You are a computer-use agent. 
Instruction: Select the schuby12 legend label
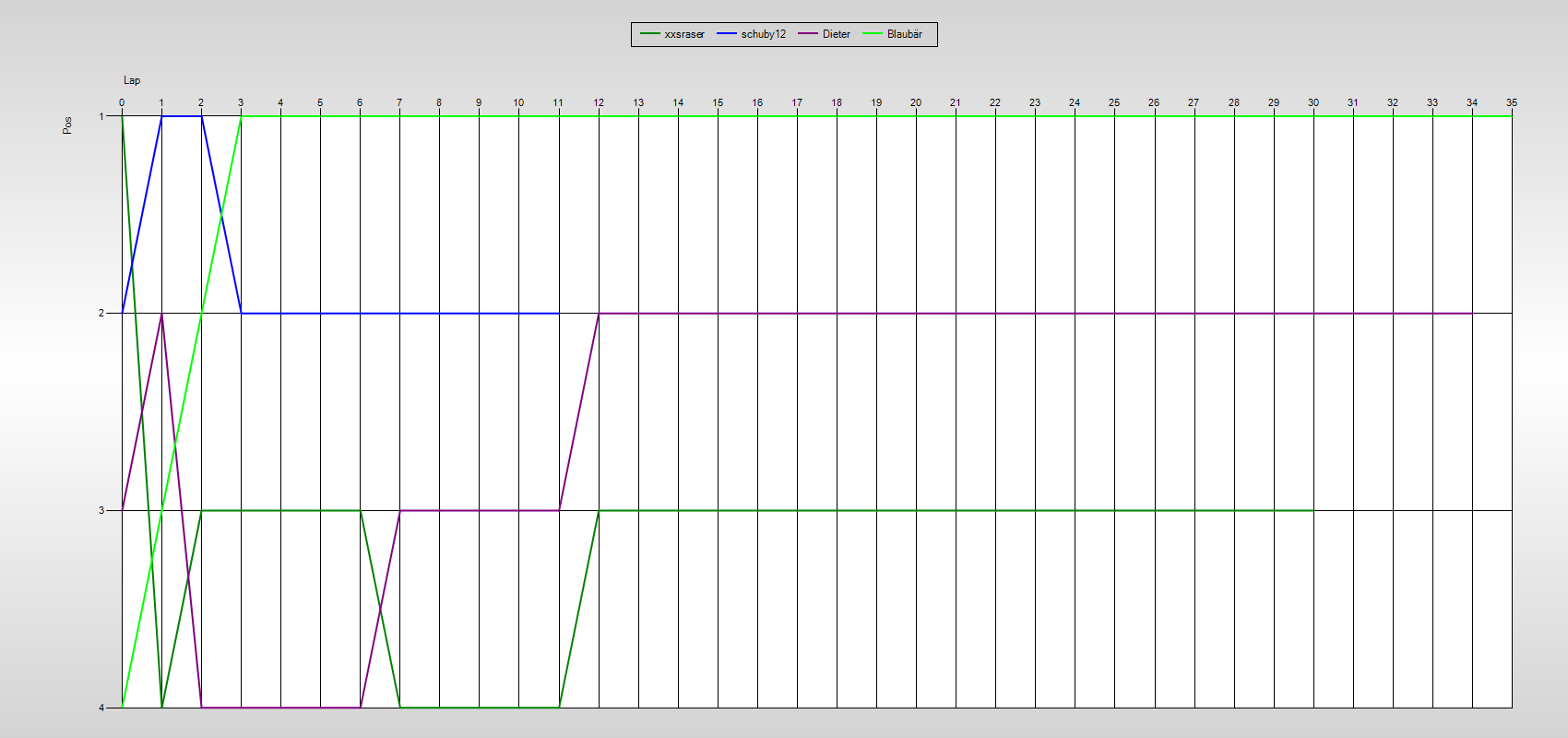(x=763, y=34)
